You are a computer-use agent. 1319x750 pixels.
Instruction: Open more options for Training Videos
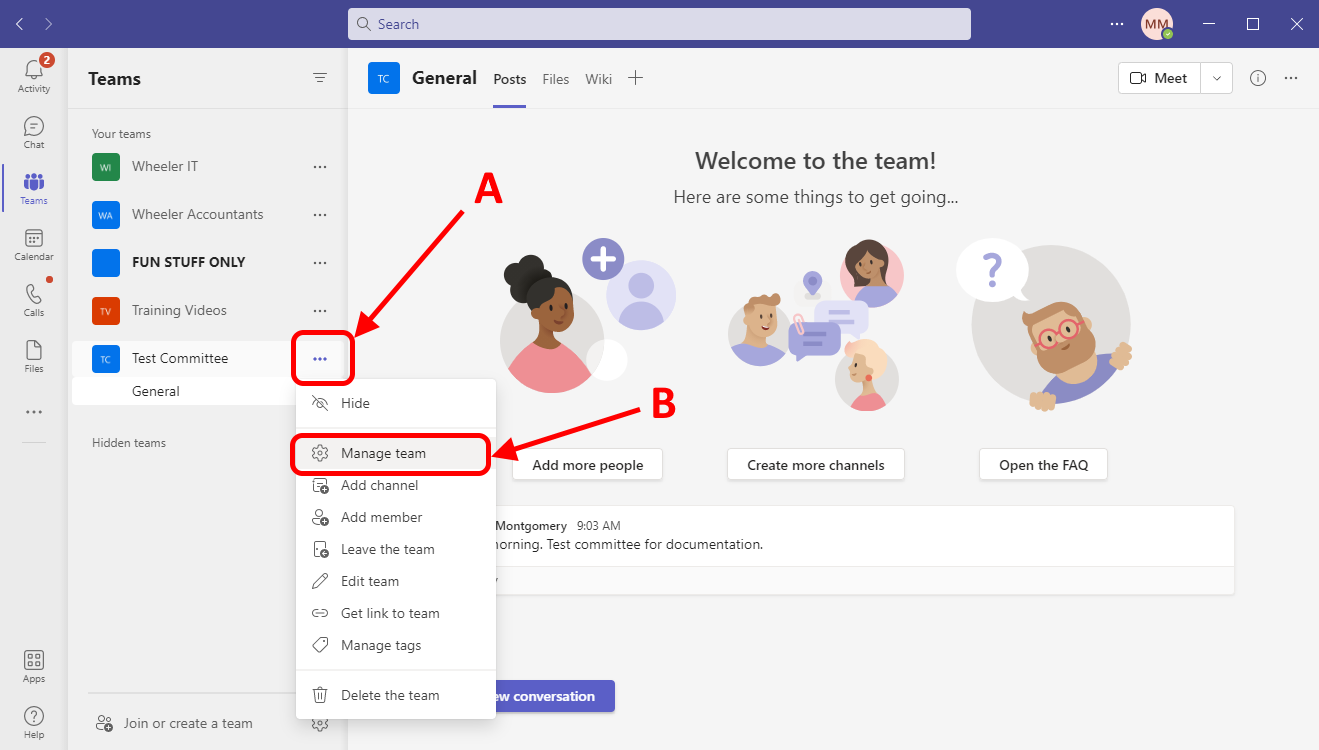pos(320,311)
